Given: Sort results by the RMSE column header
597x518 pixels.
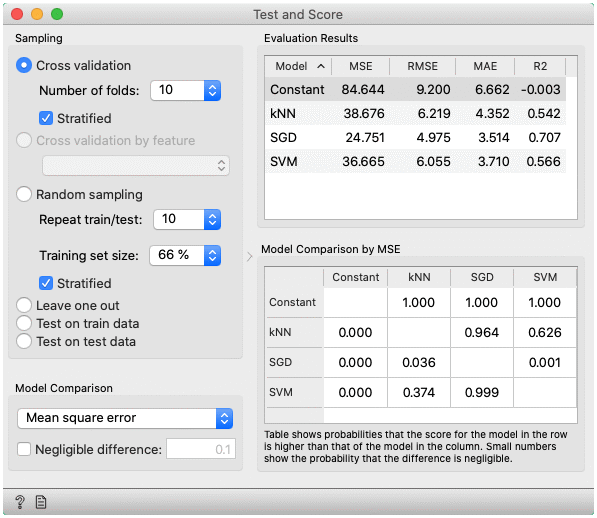Looking at the screenshot, I should coord(422,66).
